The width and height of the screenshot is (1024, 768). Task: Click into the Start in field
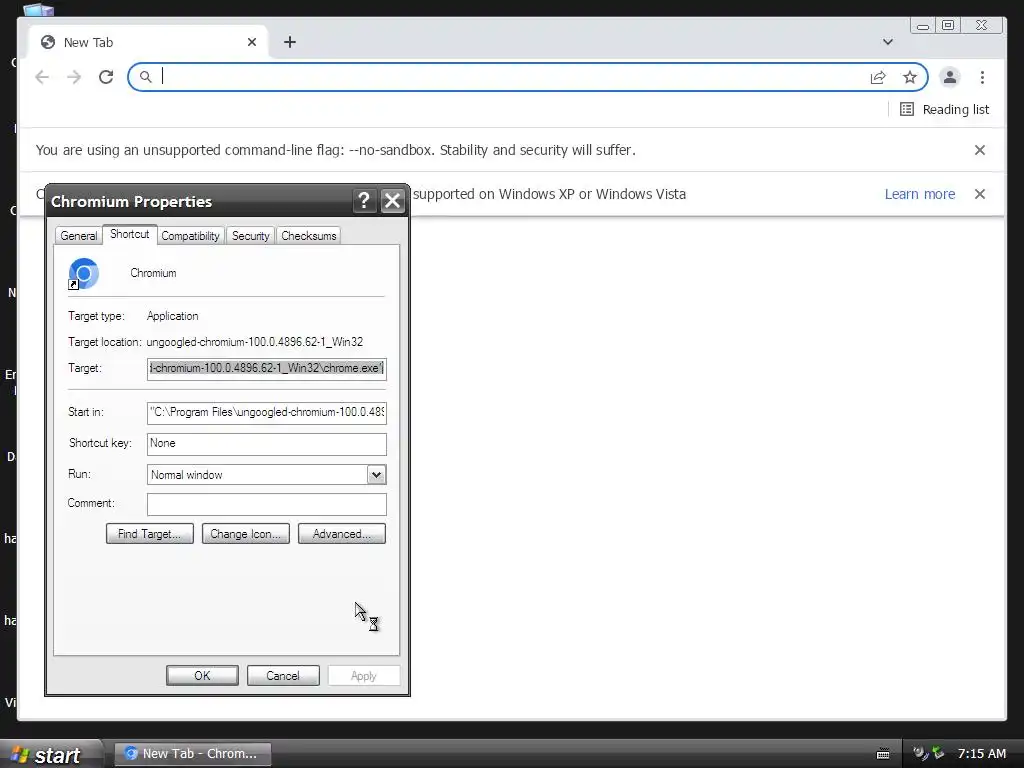tap(266, 413)
